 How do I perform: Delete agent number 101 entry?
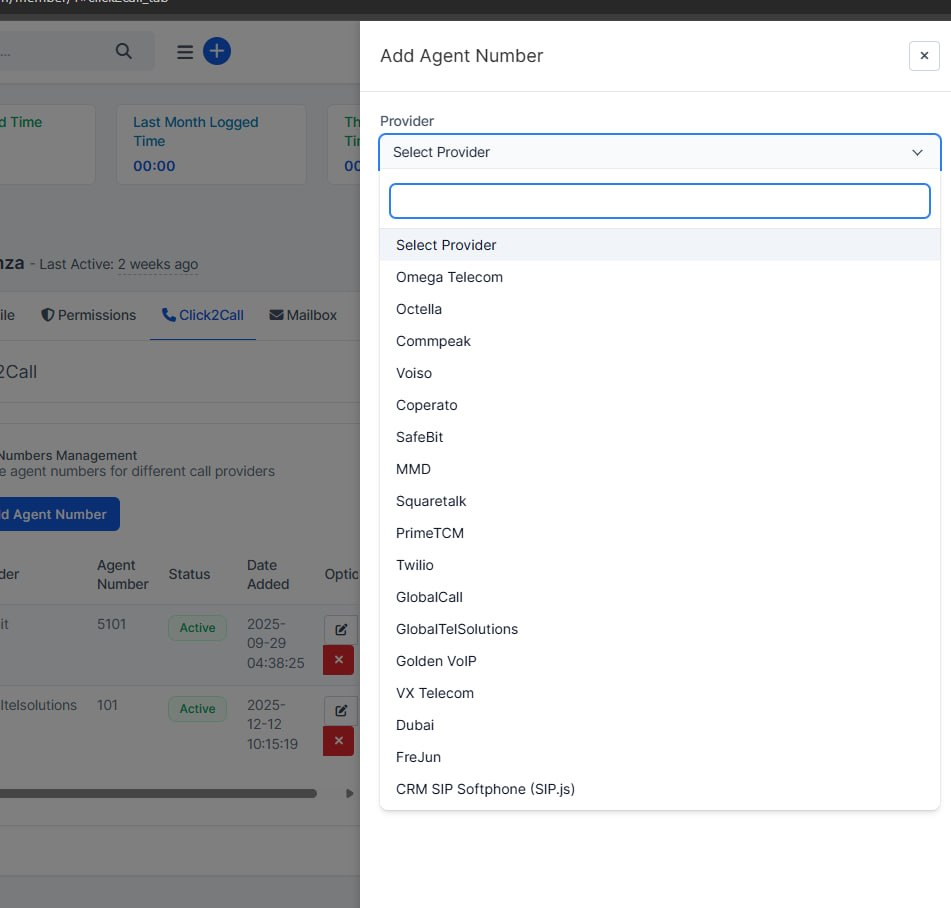(338, 741)
